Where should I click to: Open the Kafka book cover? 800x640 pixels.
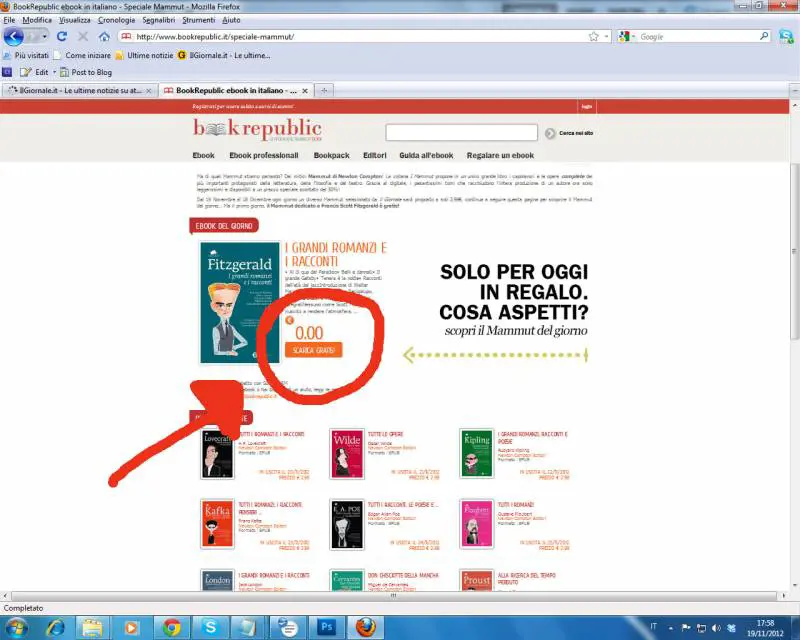click(217, 524)
